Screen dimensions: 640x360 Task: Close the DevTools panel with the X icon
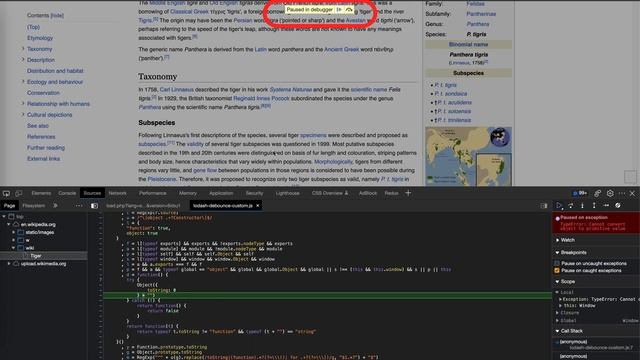[x=632, y=193]
